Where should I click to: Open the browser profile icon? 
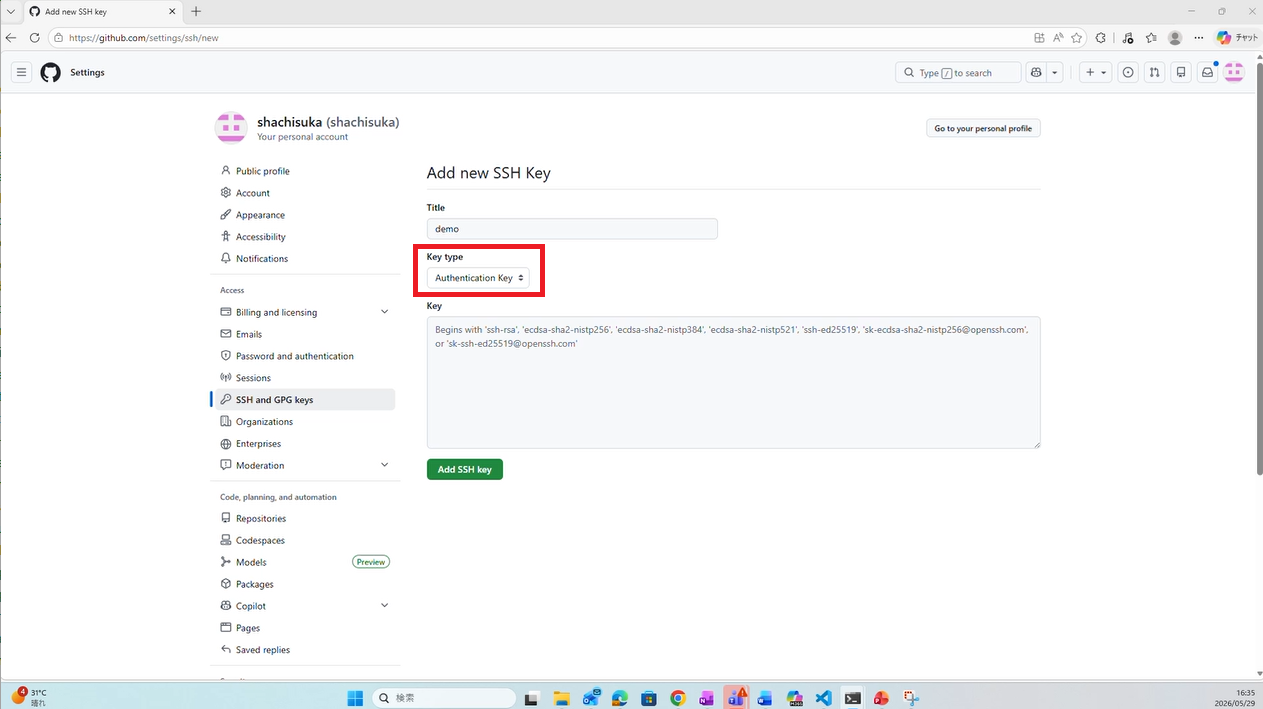1175,38
